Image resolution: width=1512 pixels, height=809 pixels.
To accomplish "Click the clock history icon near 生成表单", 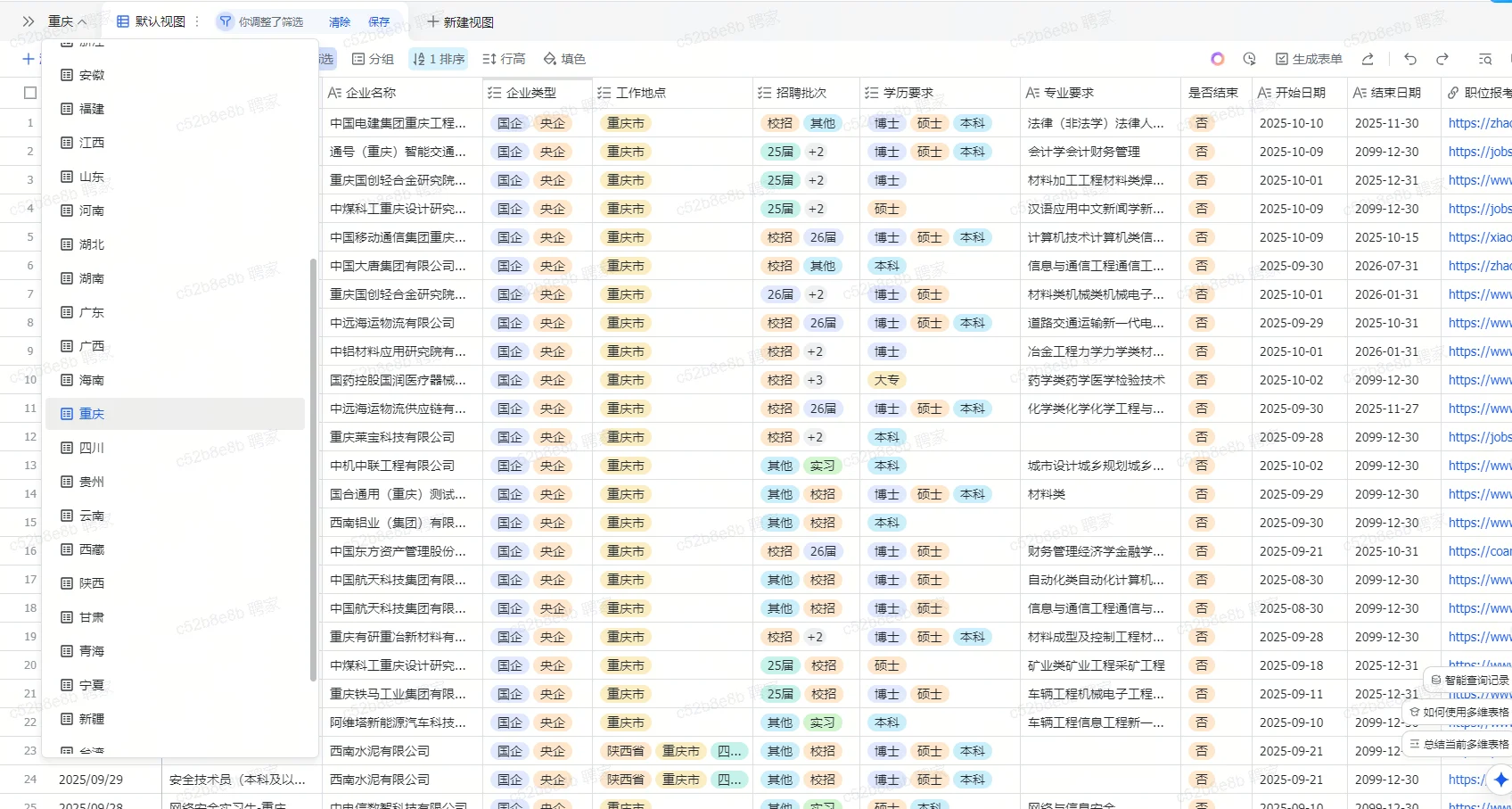I will [x=1249, y=58].
